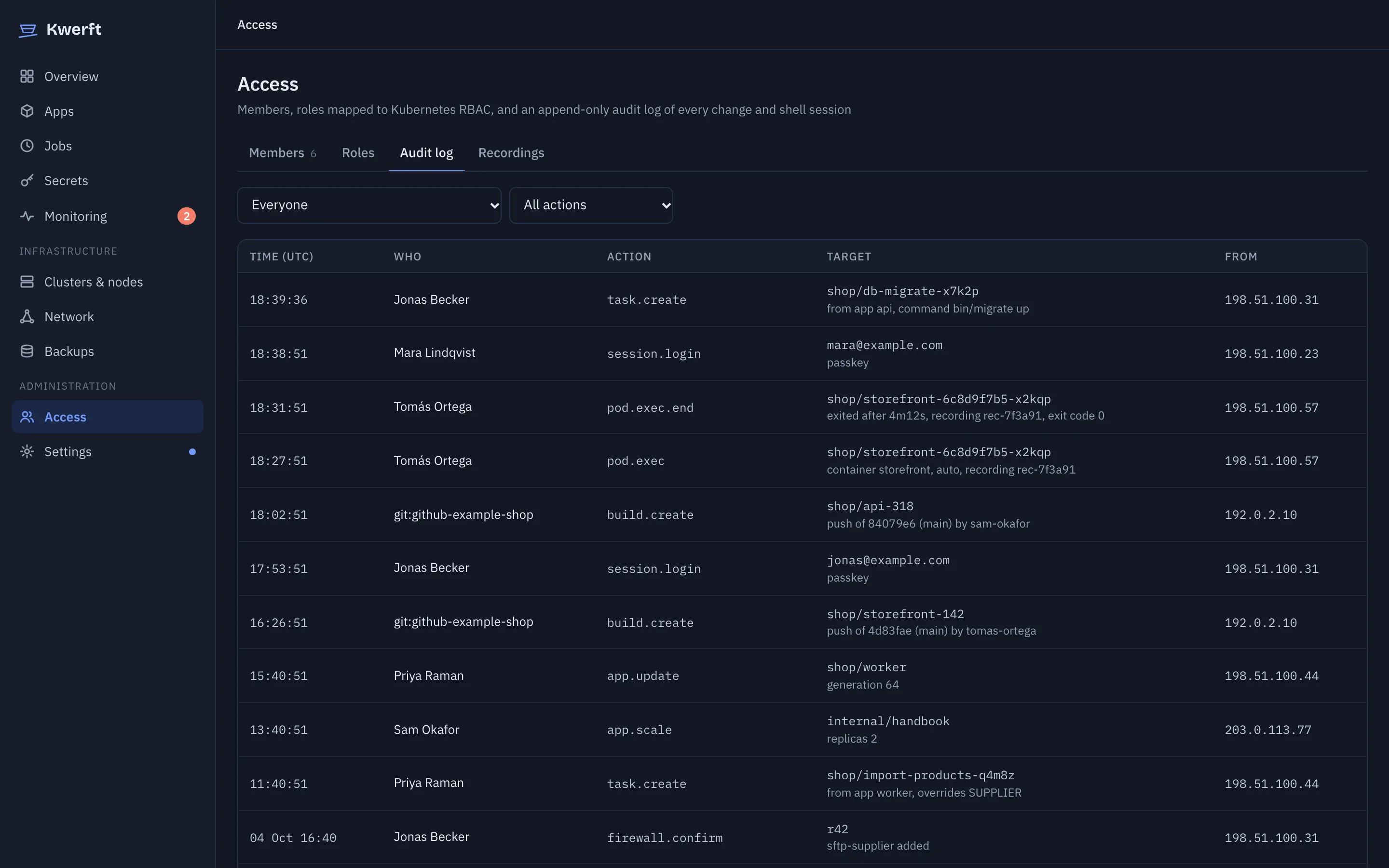1389x868 pixels.
Task: Click the firewall.confirm action cell
Action: pos(665,838)
